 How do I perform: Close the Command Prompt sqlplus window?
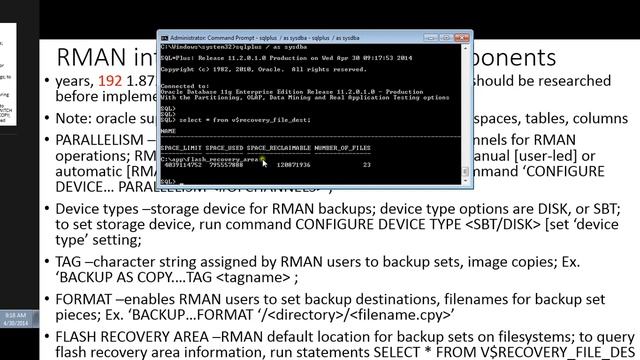pos(462,38)
